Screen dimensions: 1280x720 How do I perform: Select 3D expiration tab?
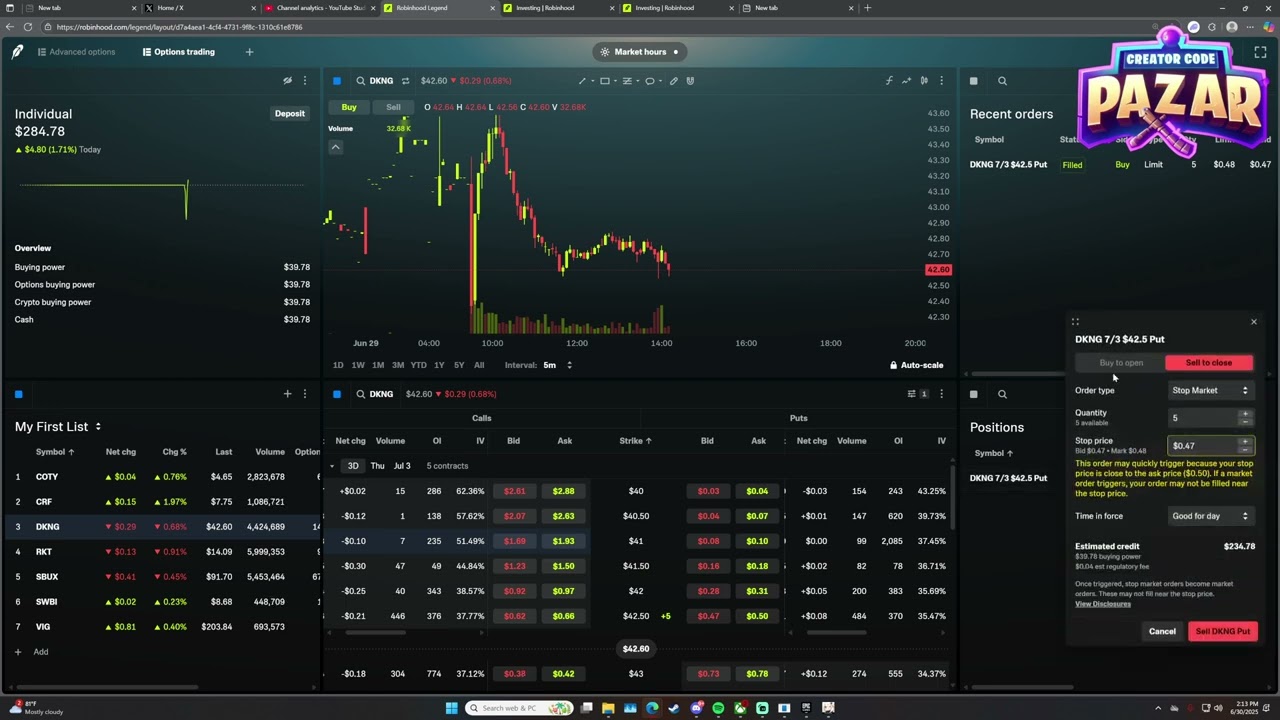pyautogui.click(x=353, y=466)
